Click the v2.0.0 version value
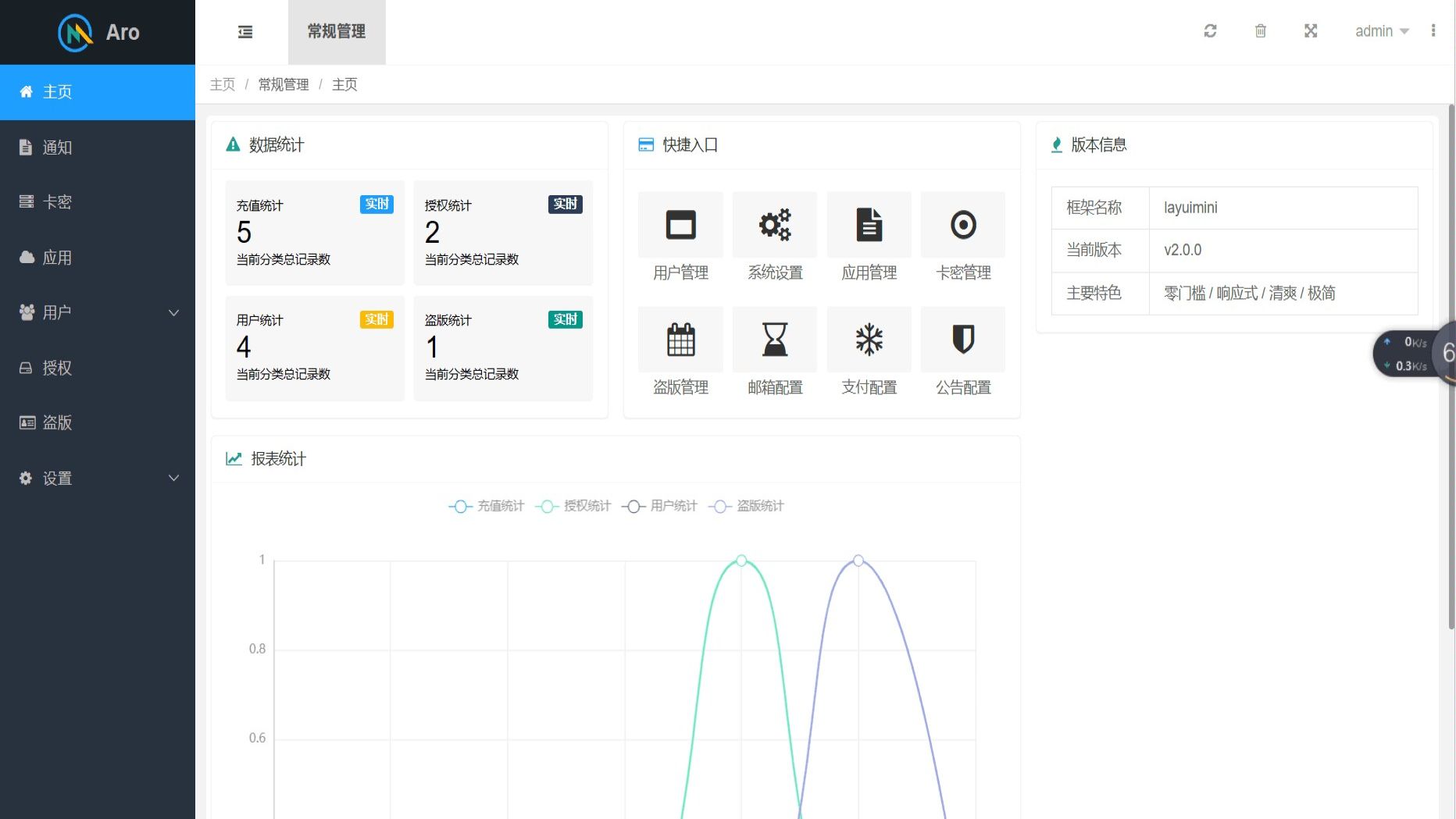The height and width of the screenshot is (819, 1456). point(1183,250)
